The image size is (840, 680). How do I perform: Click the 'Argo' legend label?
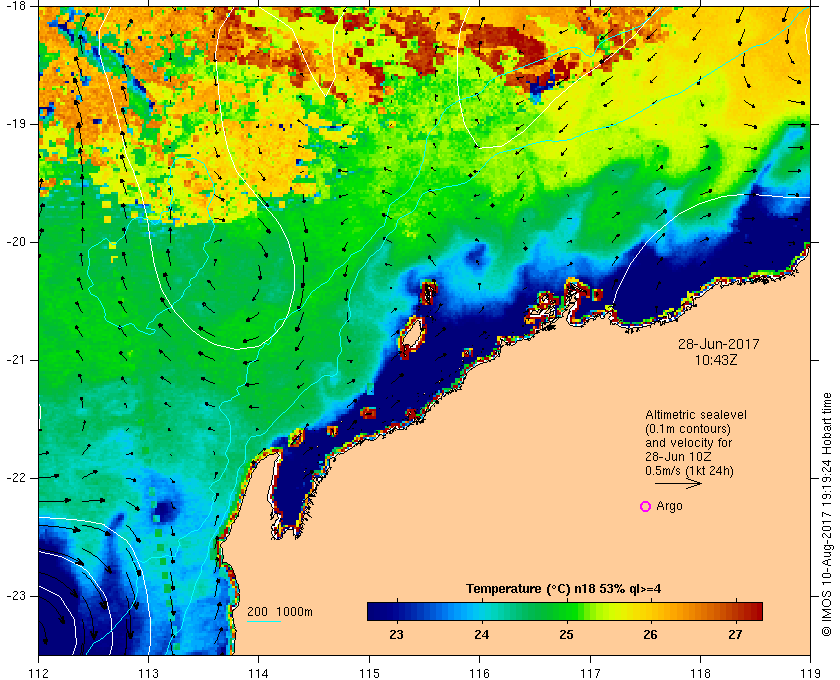(x=669, y=506)
